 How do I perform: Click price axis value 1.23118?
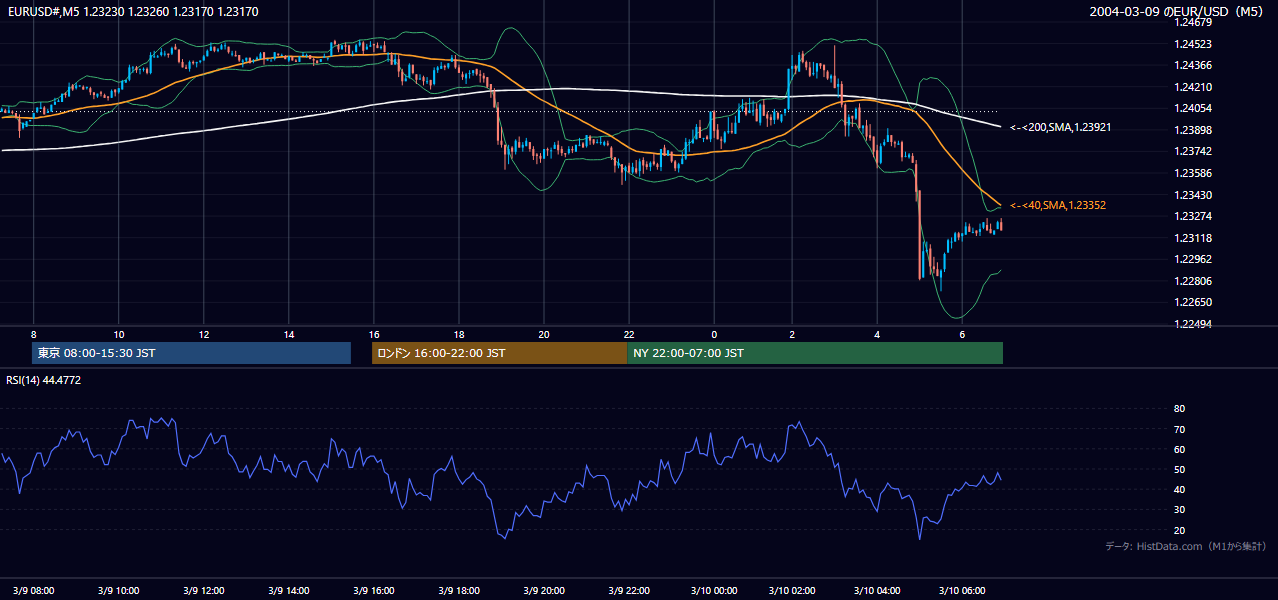[1195, 238]
